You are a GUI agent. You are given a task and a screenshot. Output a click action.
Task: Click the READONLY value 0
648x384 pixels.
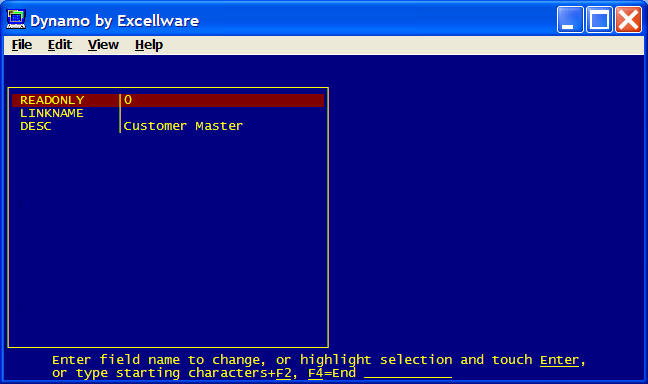coord(128,100)
